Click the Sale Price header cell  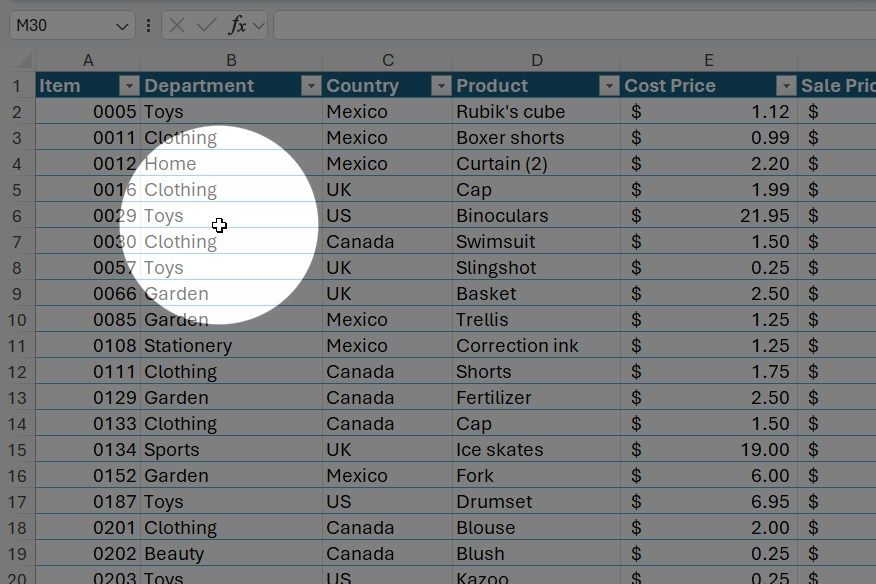pos(837,86)
